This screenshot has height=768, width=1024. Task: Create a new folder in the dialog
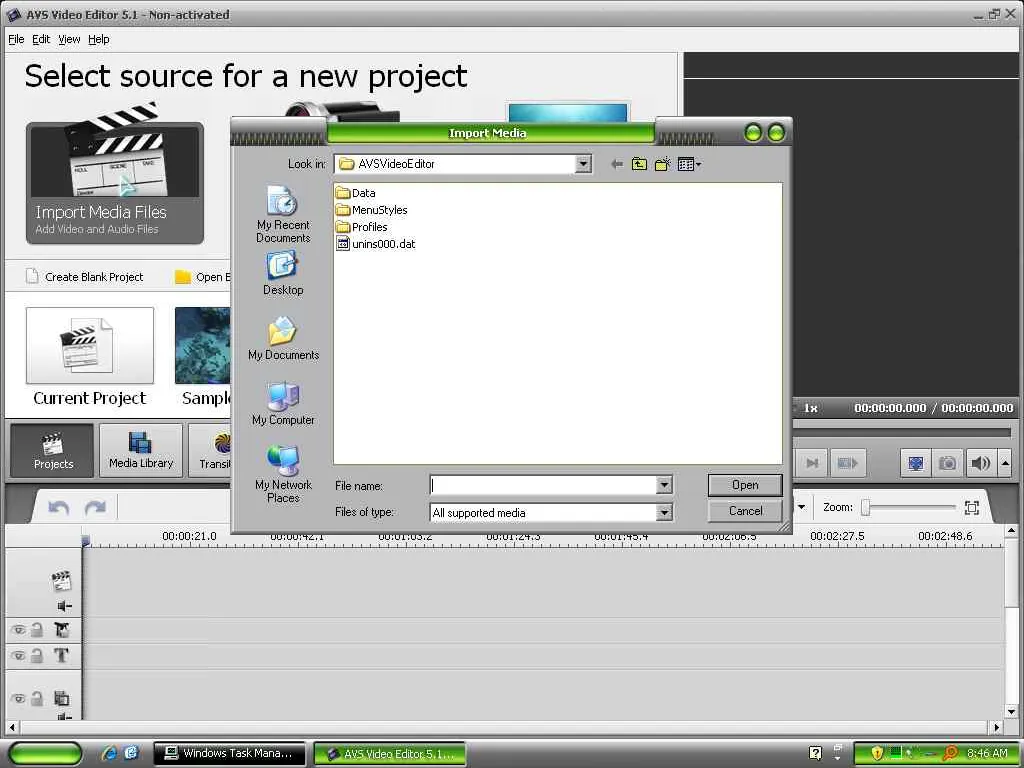663,164
